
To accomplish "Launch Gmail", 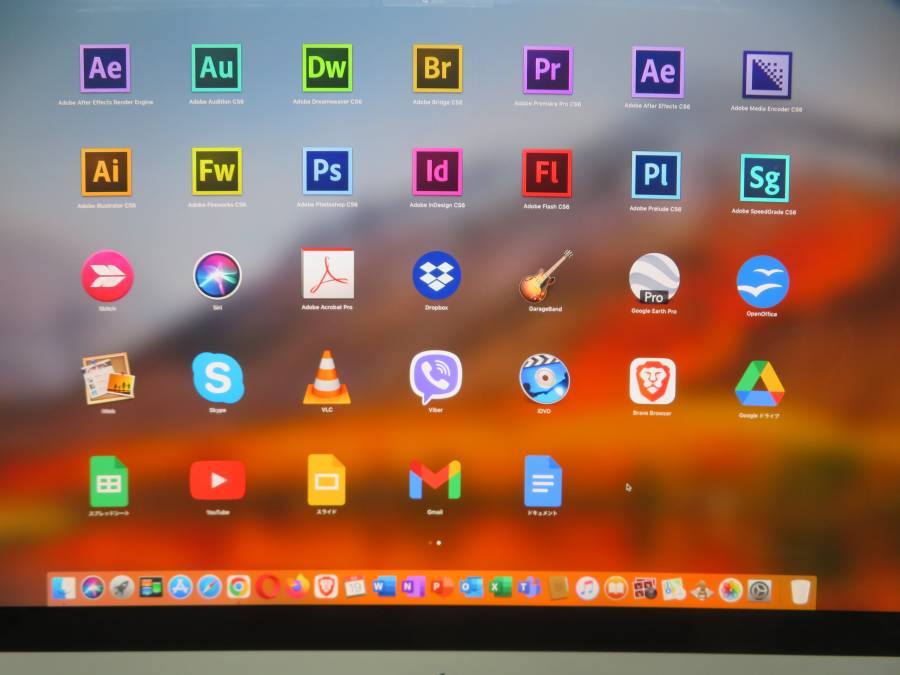I will point(435,481).
